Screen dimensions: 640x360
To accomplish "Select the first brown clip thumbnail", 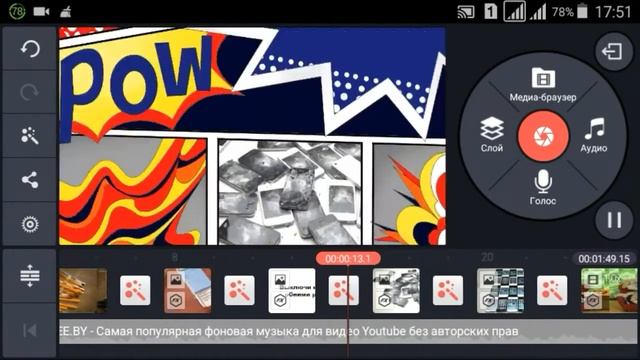I will (x=83, y=290).
